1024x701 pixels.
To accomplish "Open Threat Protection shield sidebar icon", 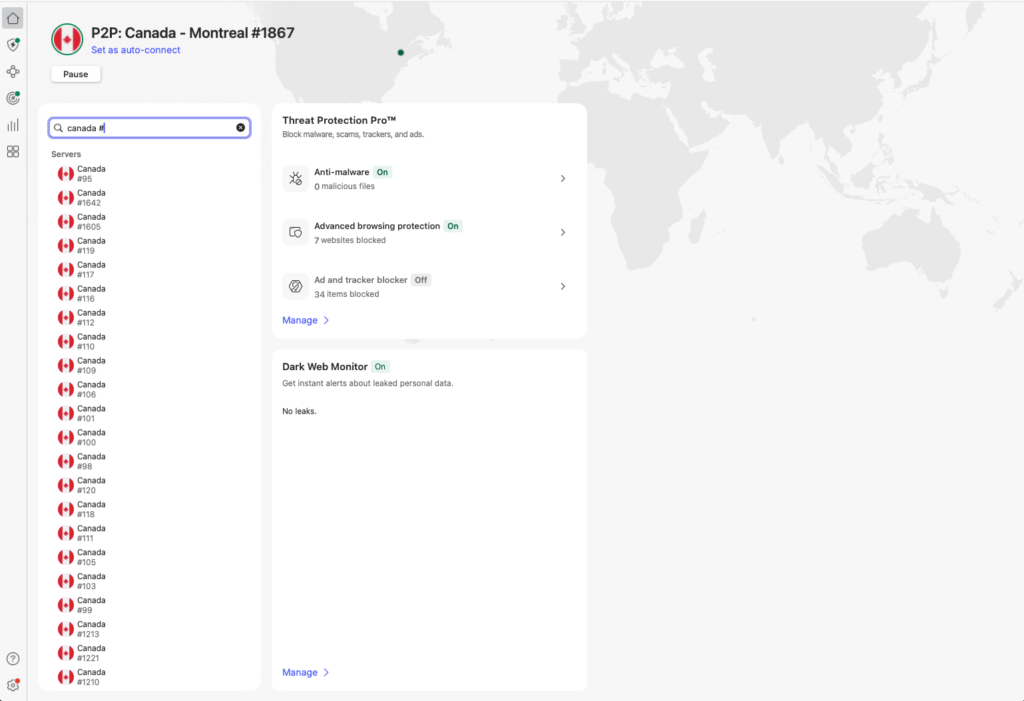I will coord(12,44).
